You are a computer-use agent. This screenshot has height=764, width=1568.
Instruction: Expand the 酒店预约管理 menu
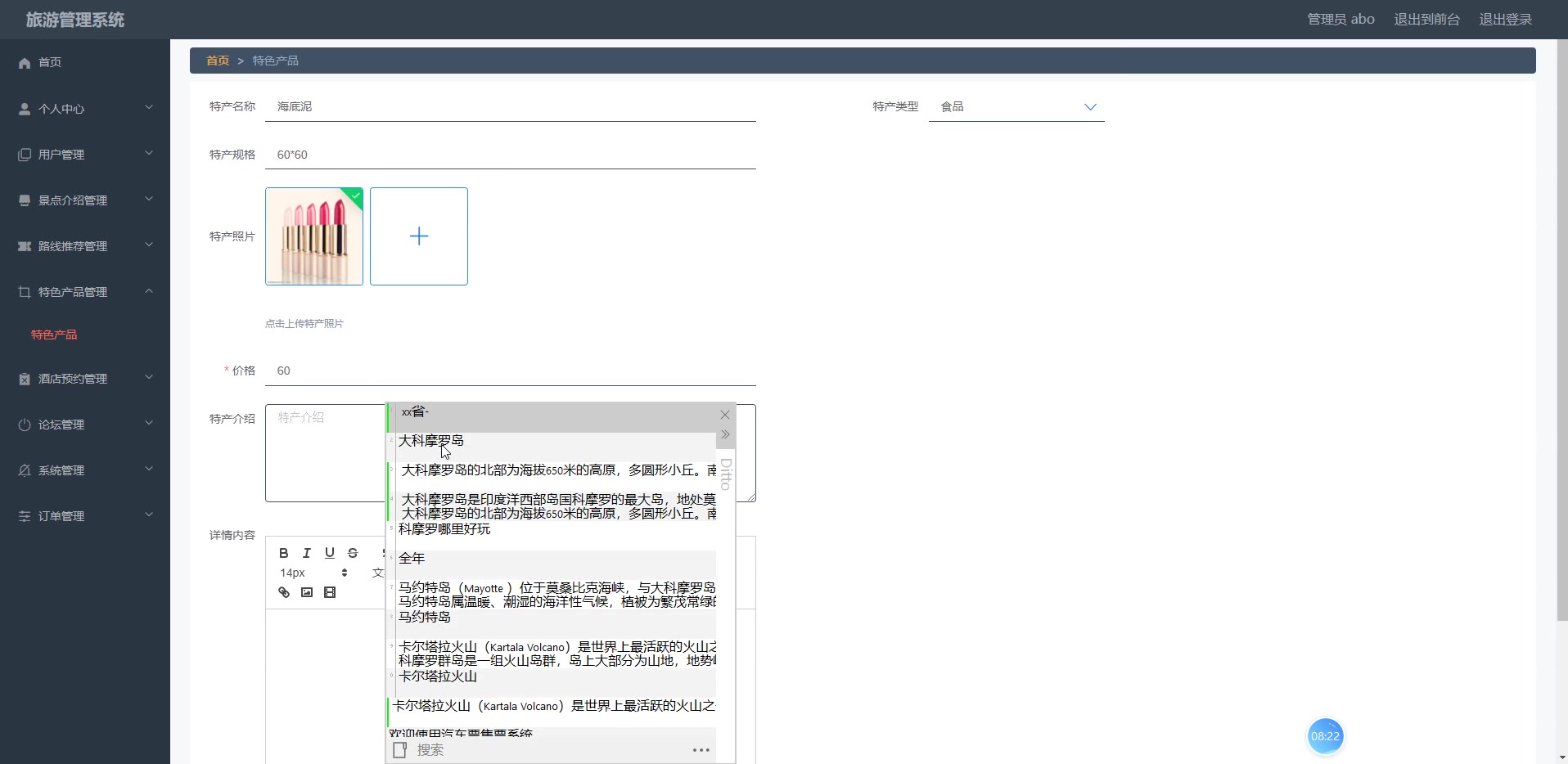85,378
